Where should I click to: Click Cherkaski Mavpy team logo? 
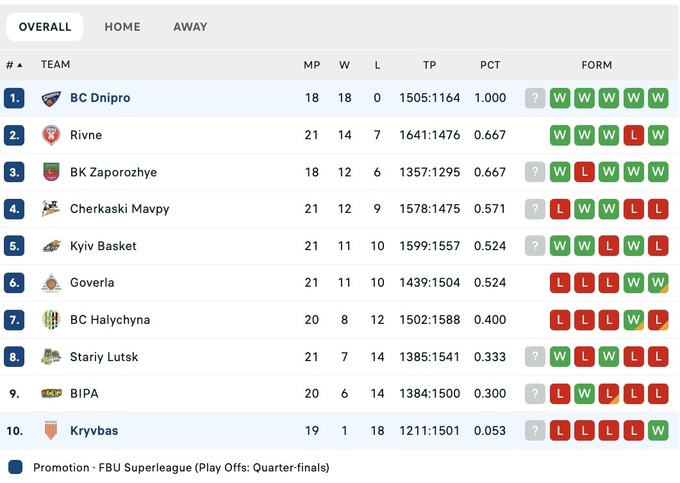click(x=51, y=209)
